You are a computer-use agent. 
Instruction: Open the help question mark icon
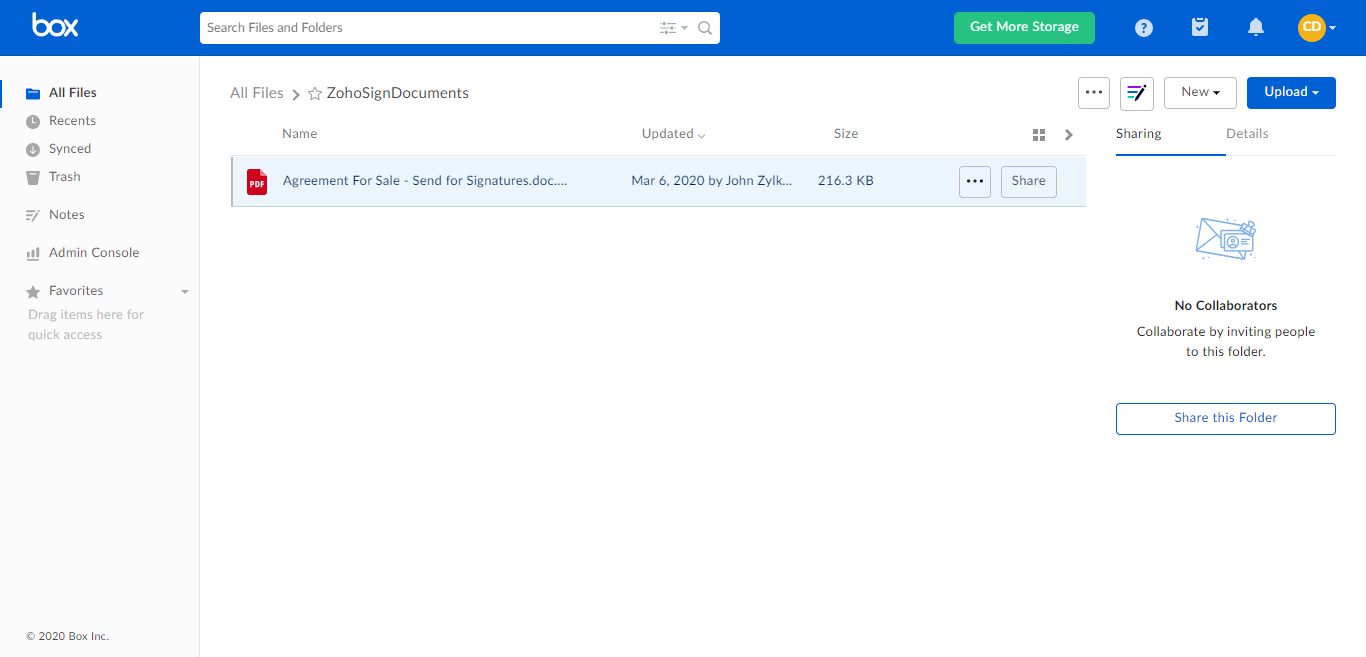1144,28
